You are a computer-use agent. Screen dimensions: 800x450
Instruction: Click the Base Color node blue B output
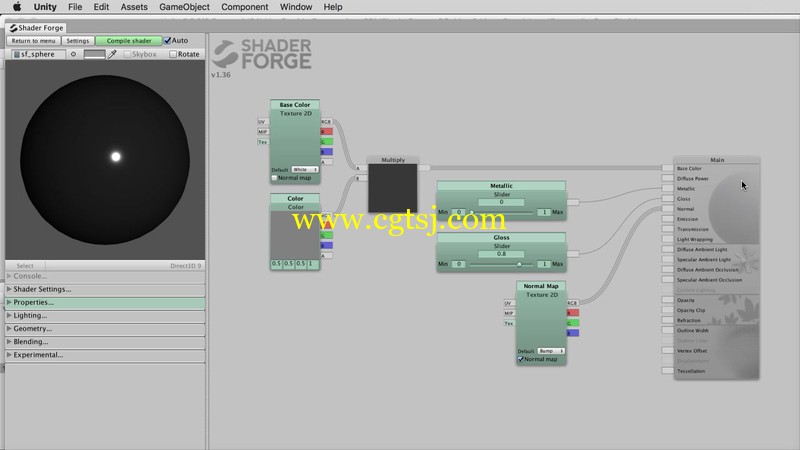tap(327, 152)
